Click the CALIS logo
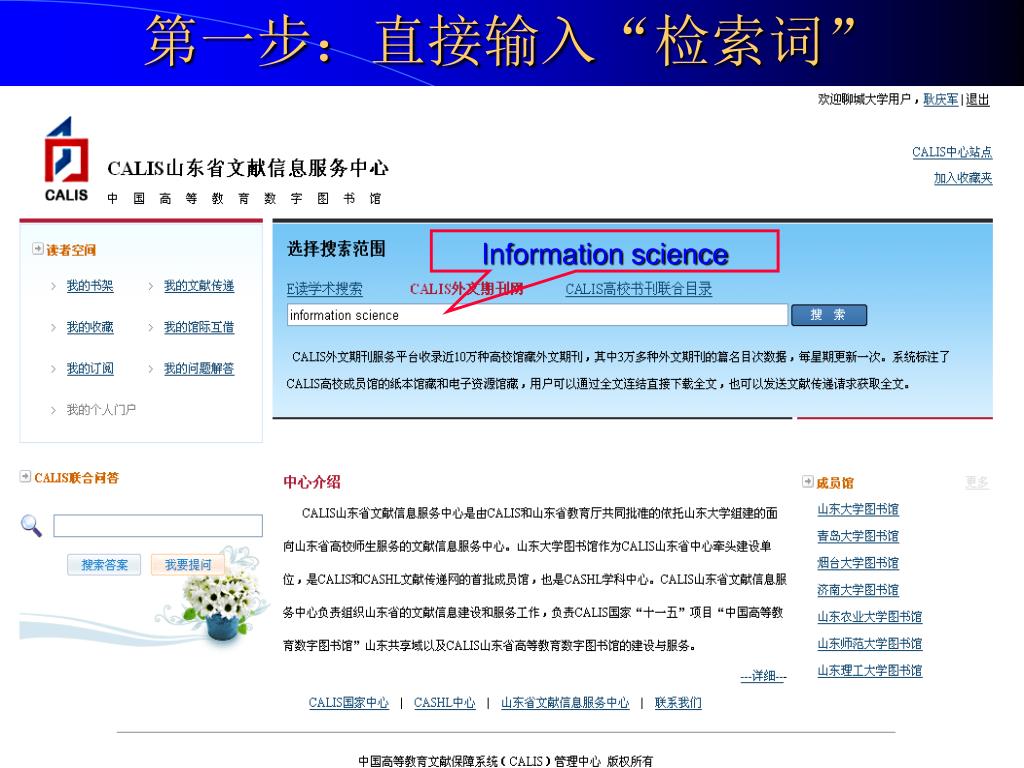Screen dimensions: 1024x768 [66, 159]
